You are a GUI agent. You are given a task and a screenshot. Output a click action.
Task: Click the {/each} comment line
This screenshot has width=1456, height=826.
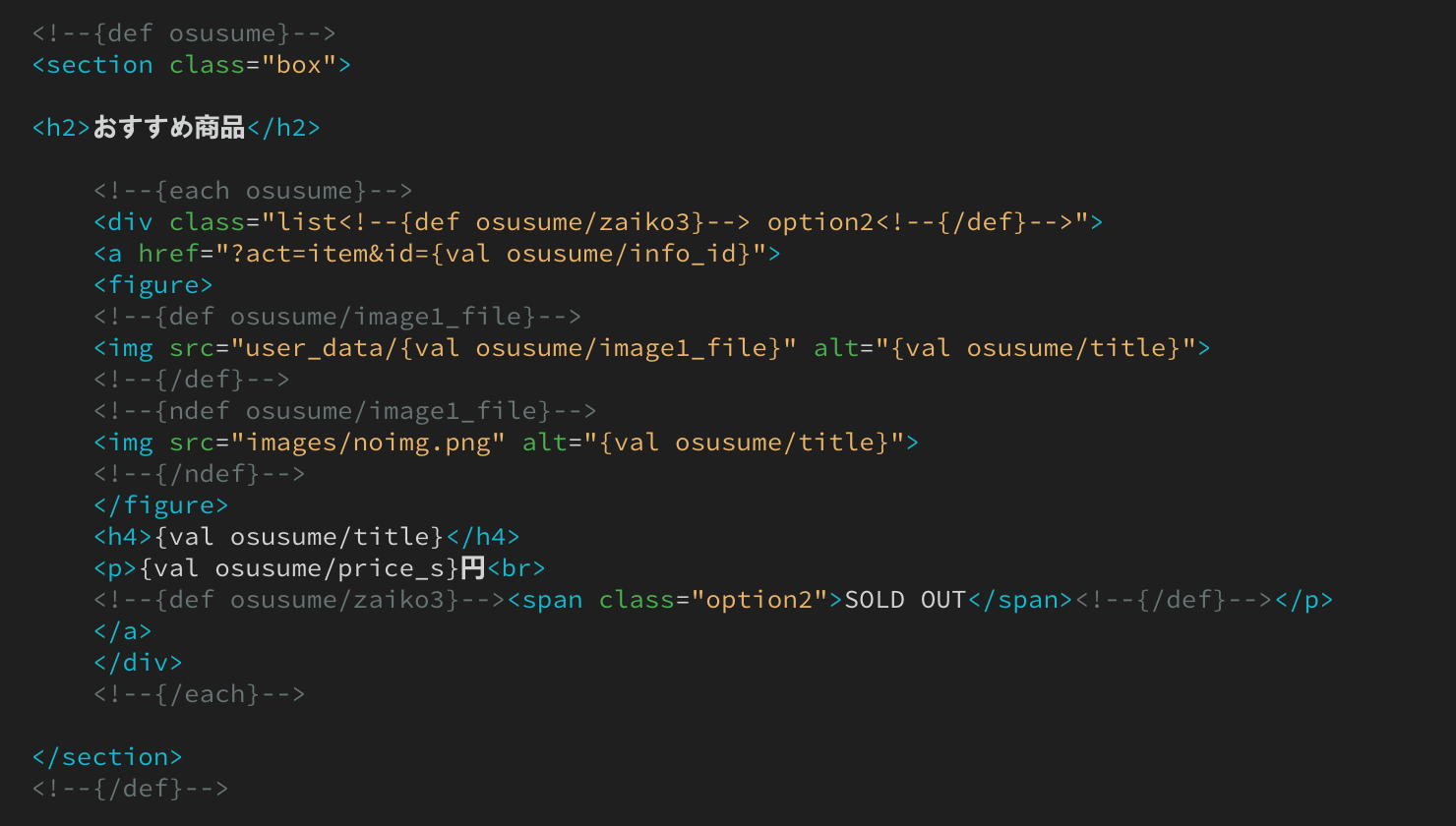200,694
